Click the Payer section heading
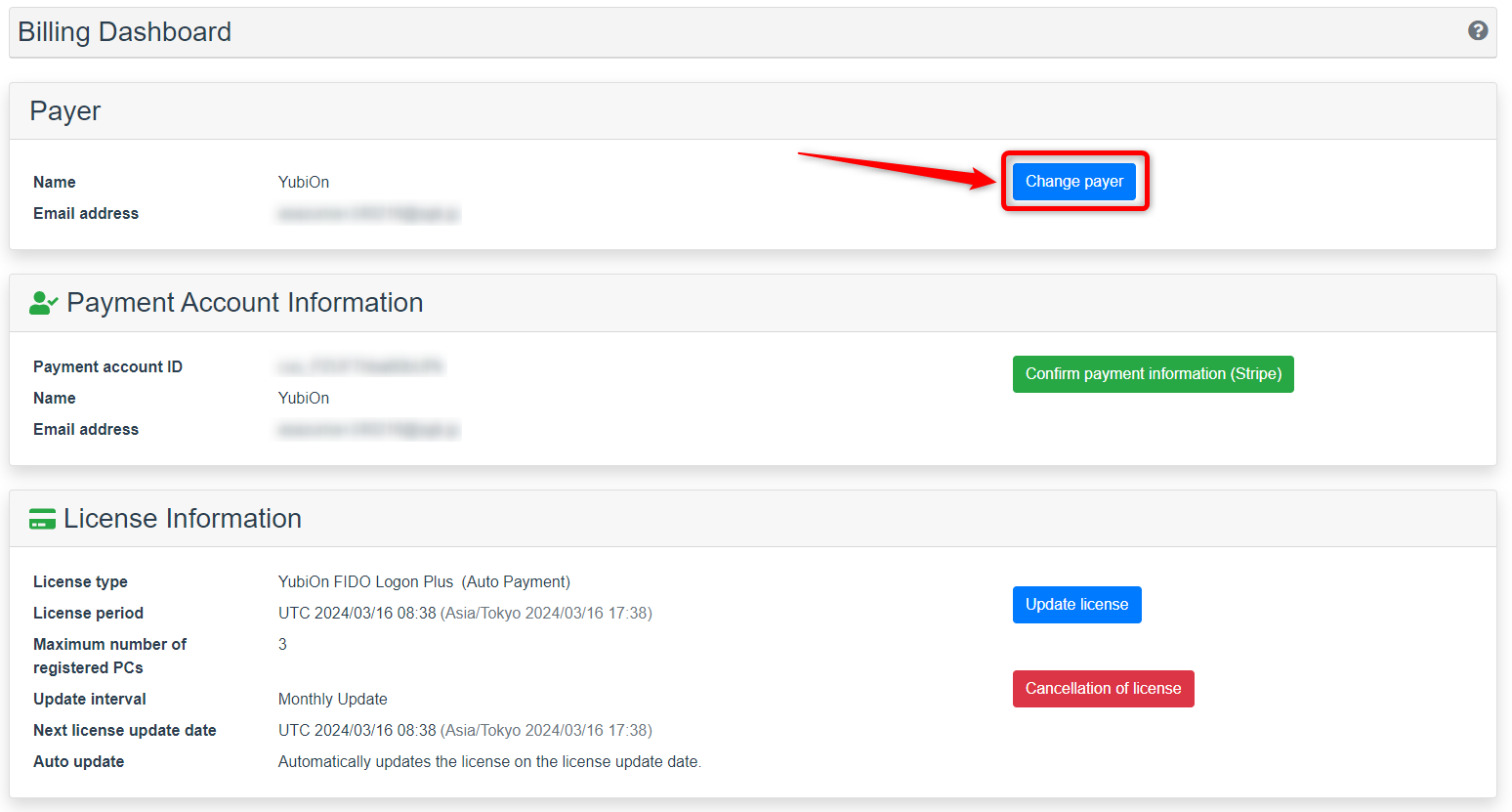Image resolution: width=1512 pixels, height=812 pixels. (65, 111)
